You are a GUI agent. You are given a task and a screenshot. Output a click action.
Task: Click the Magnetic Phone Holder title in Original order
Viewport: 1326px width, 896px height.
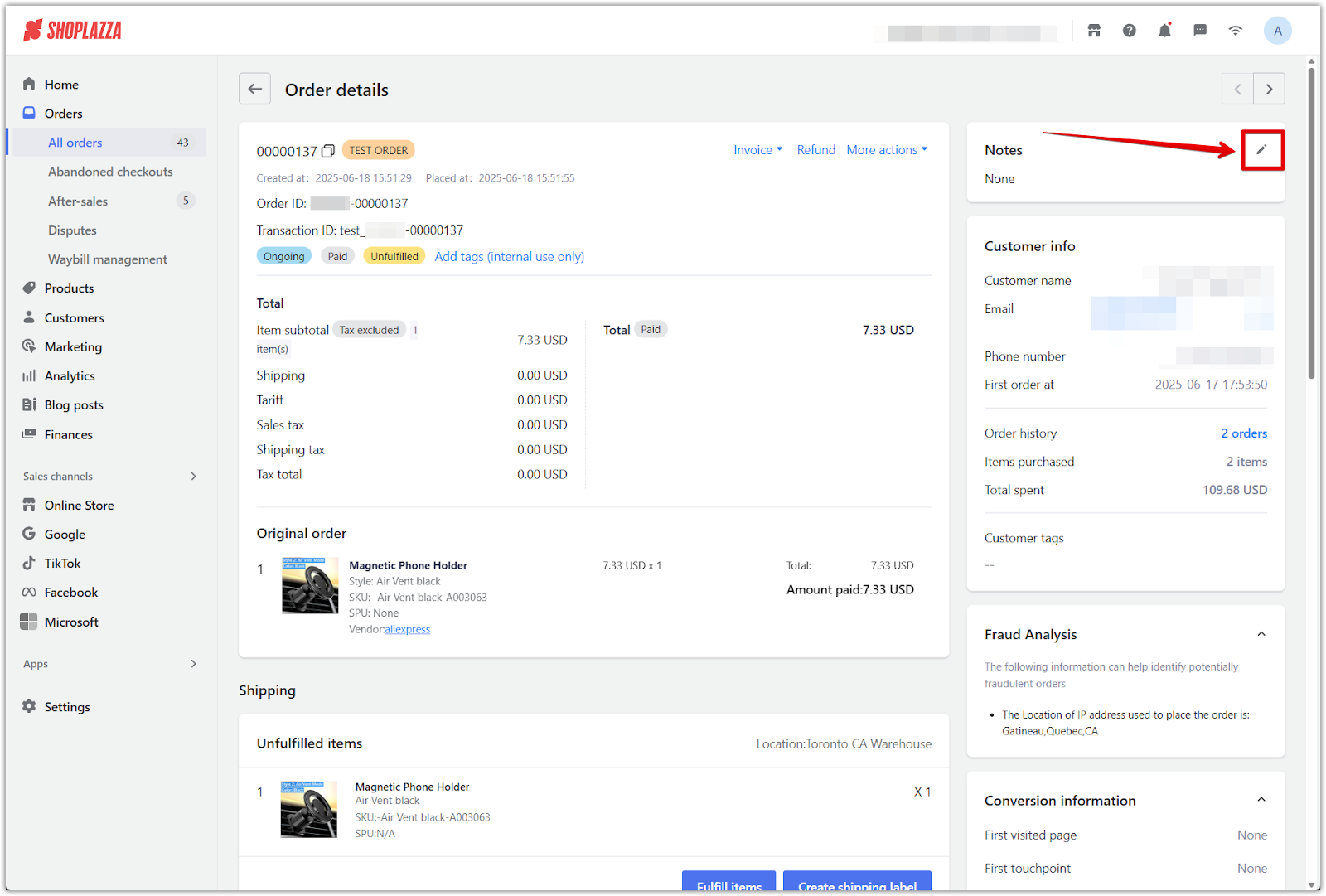pyautogui.click(x=408, y=566)
